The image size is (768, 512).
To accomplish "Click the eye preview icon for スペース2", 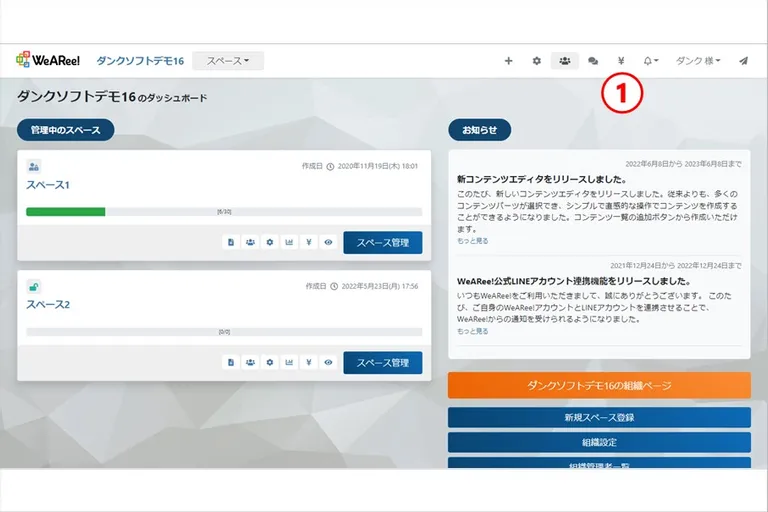I will [328, 362].
